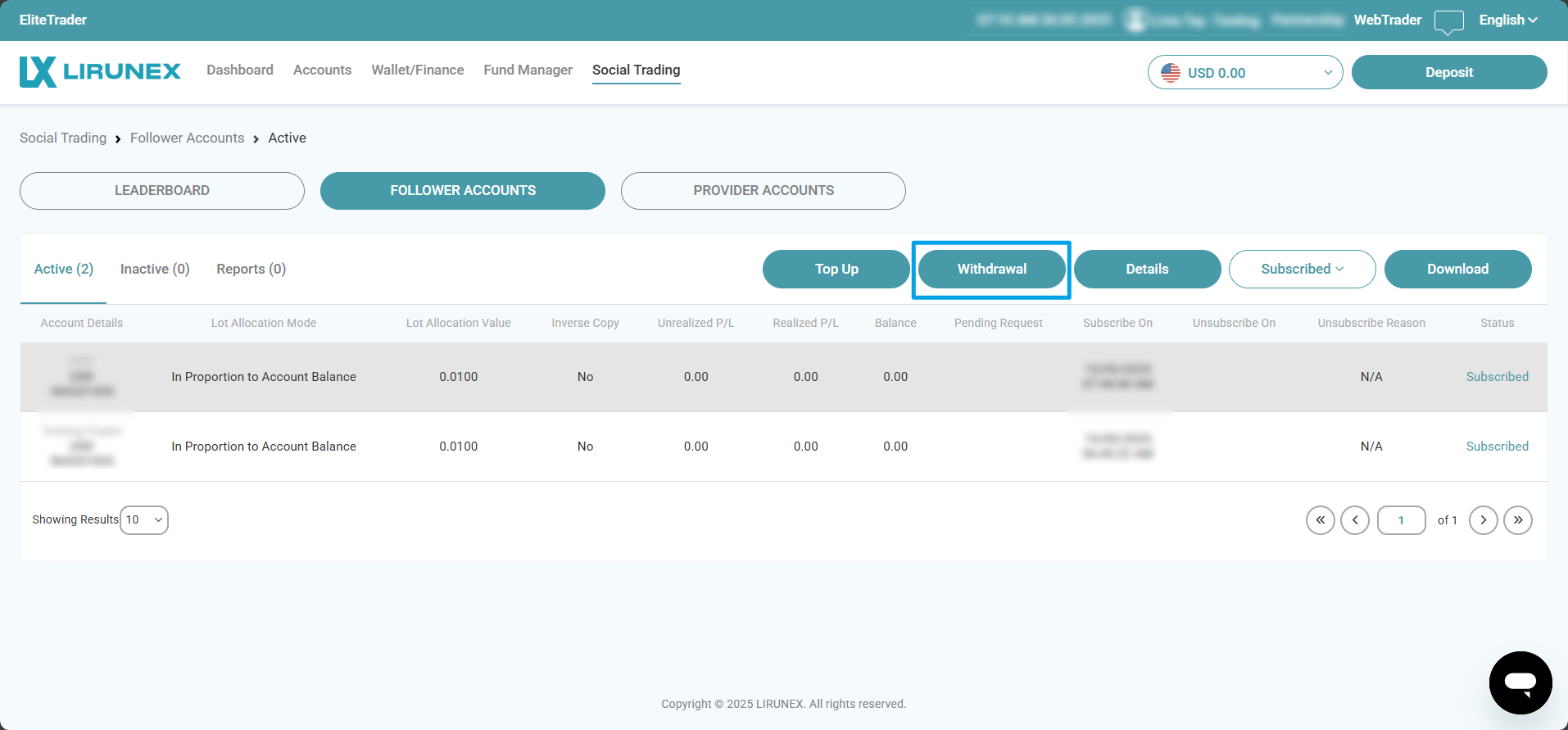Jump to the last results page
Screen dimensions: 1568x730
1517,520
